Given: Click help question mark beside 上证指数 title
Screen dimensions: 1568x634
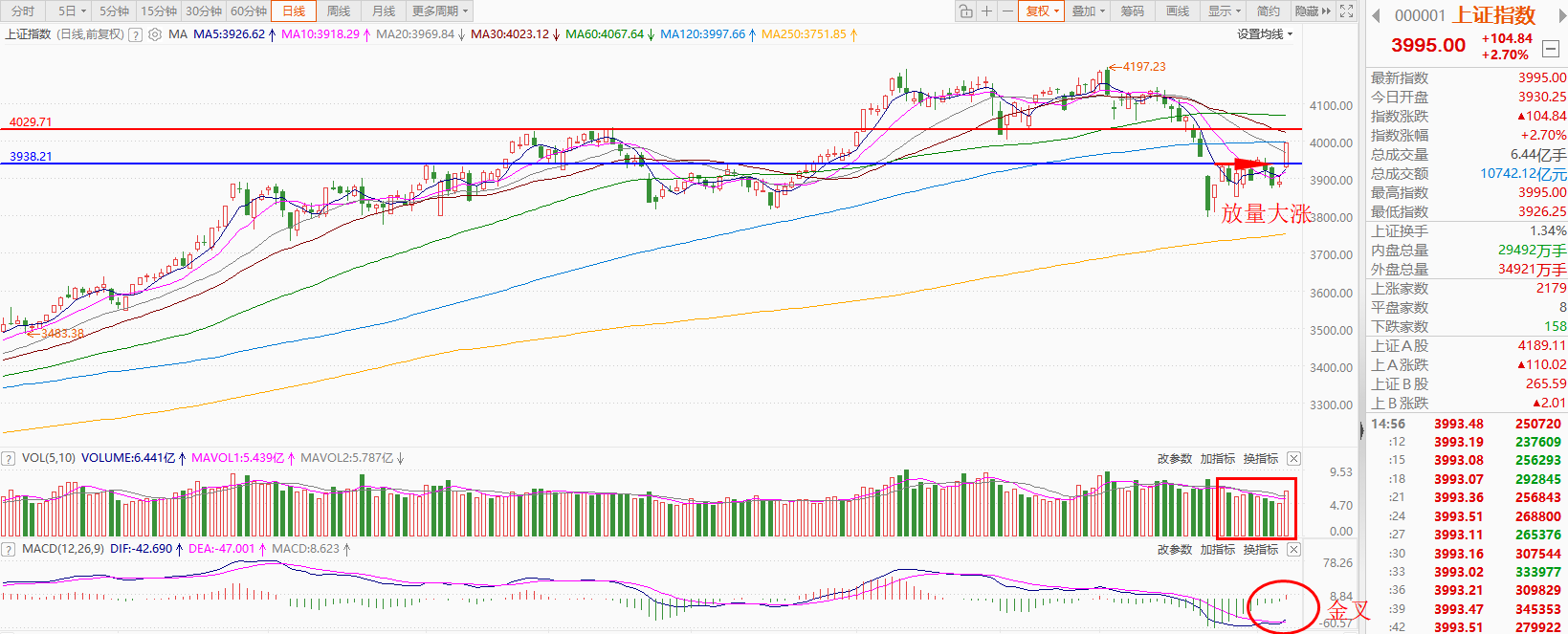Looking at the screenshot, I should click(x=136, y=34).
